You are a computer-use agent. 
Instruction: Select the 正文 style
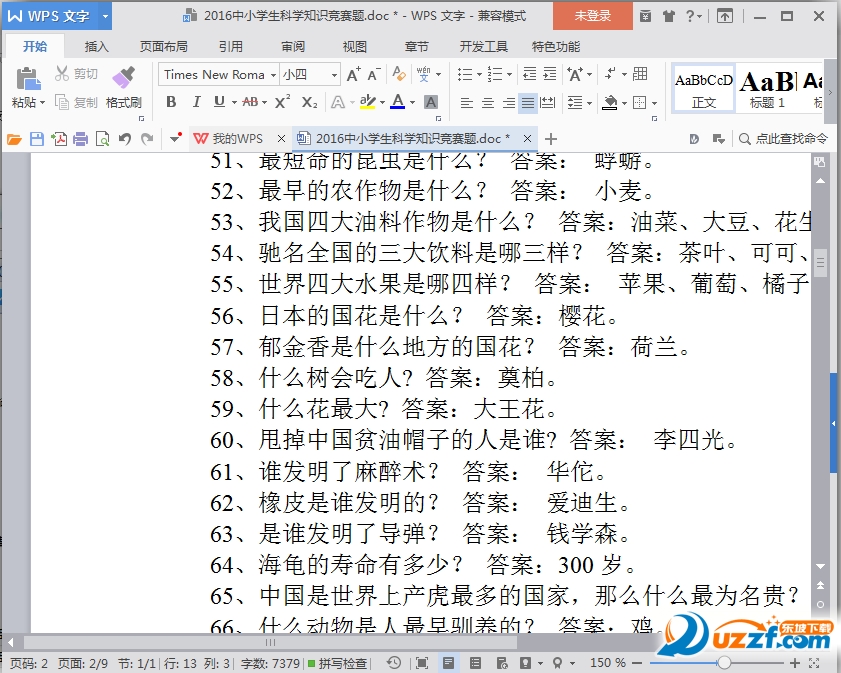pyautogui.click(x=703, y=88)
